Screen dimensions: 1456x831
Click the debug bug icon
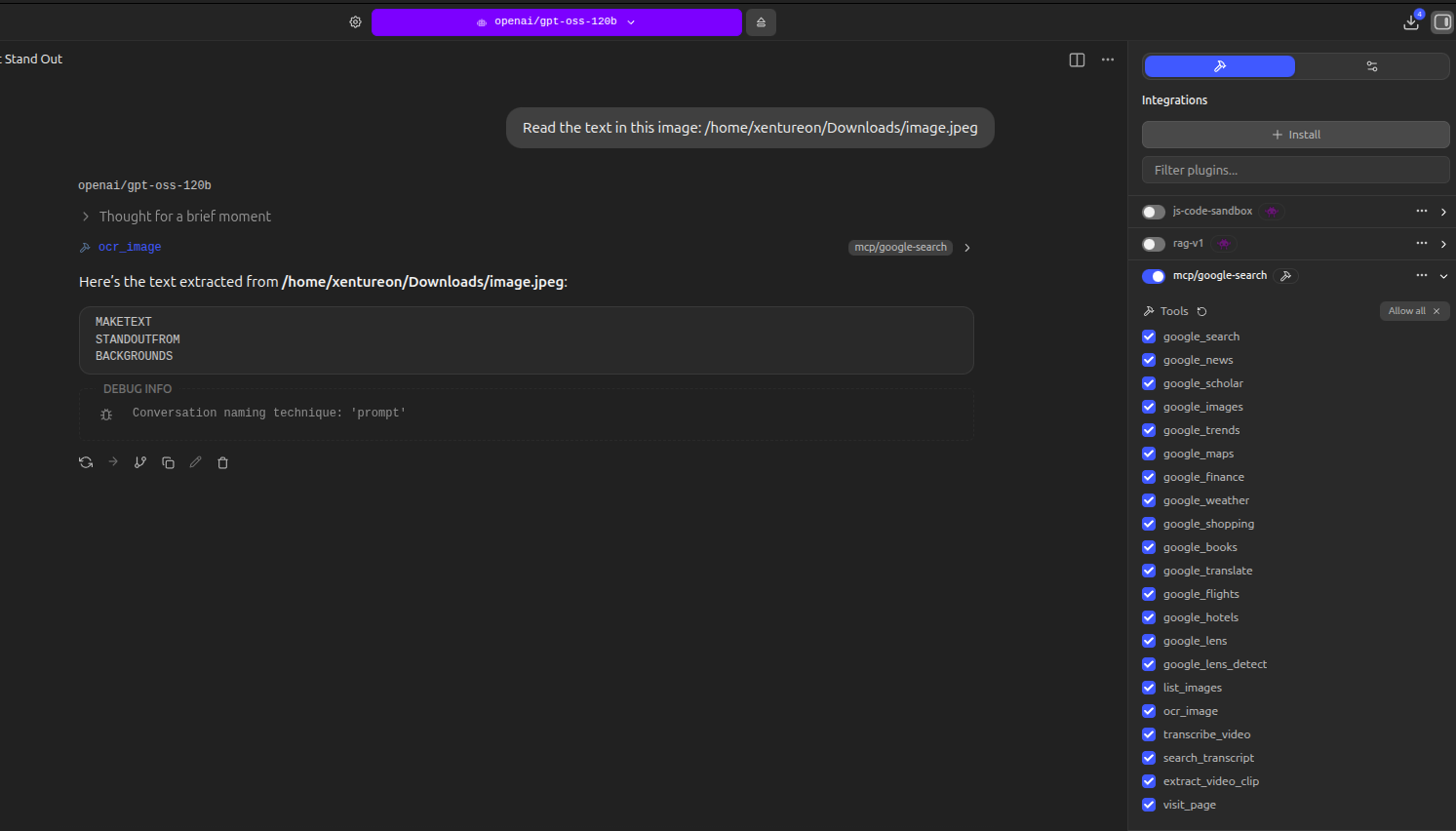coord(106,415)
